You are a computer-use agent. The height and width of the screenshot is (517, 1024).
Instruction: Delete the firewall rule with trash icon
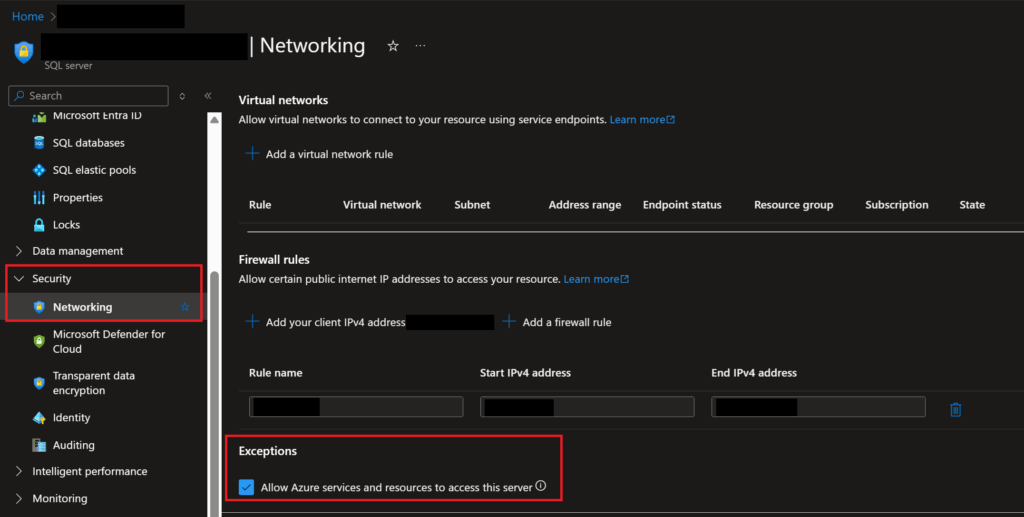click(x=955, y=409)
